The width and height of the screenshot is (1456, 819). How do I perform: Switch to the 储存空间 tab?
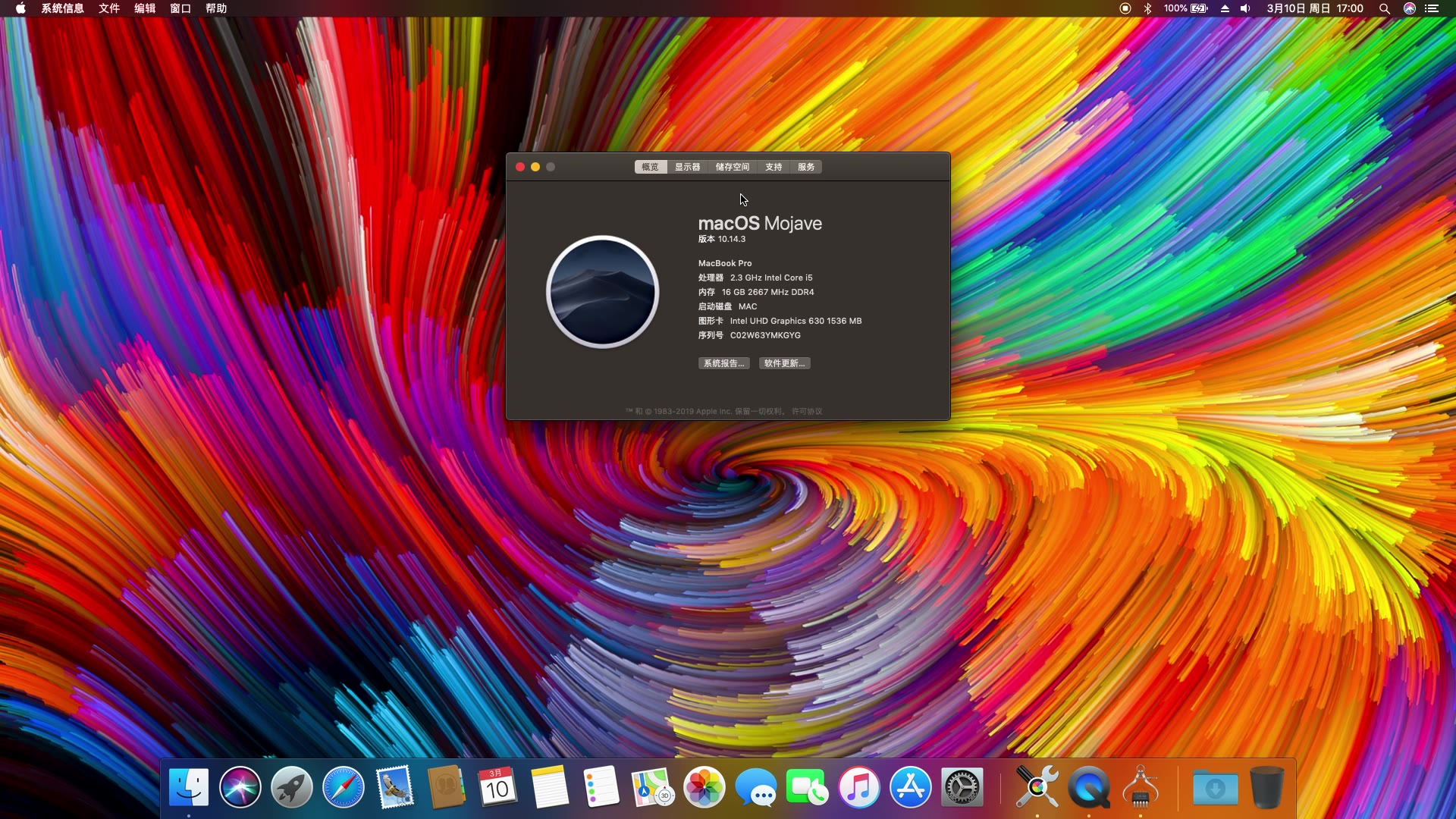tap(732, 167)
